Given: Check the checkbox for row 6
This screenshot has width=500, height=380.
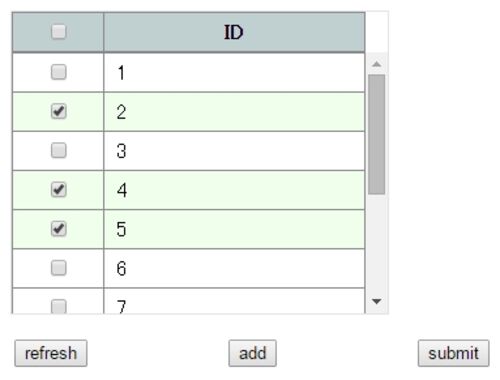Looking at the screenshot, I should (x=59, y=268).
